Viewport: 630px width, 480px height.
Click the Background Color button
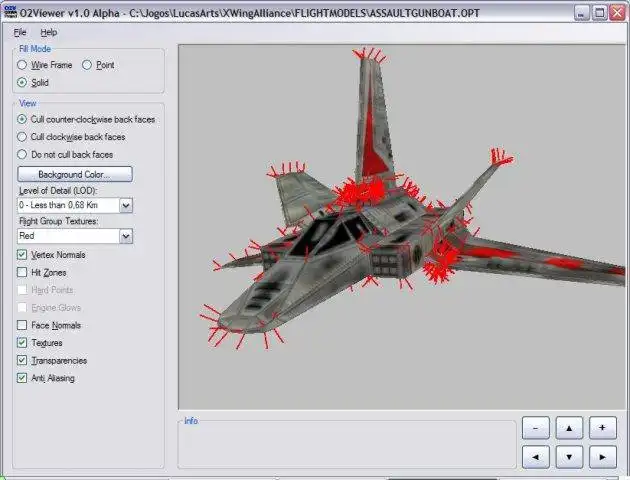(75, 174)
